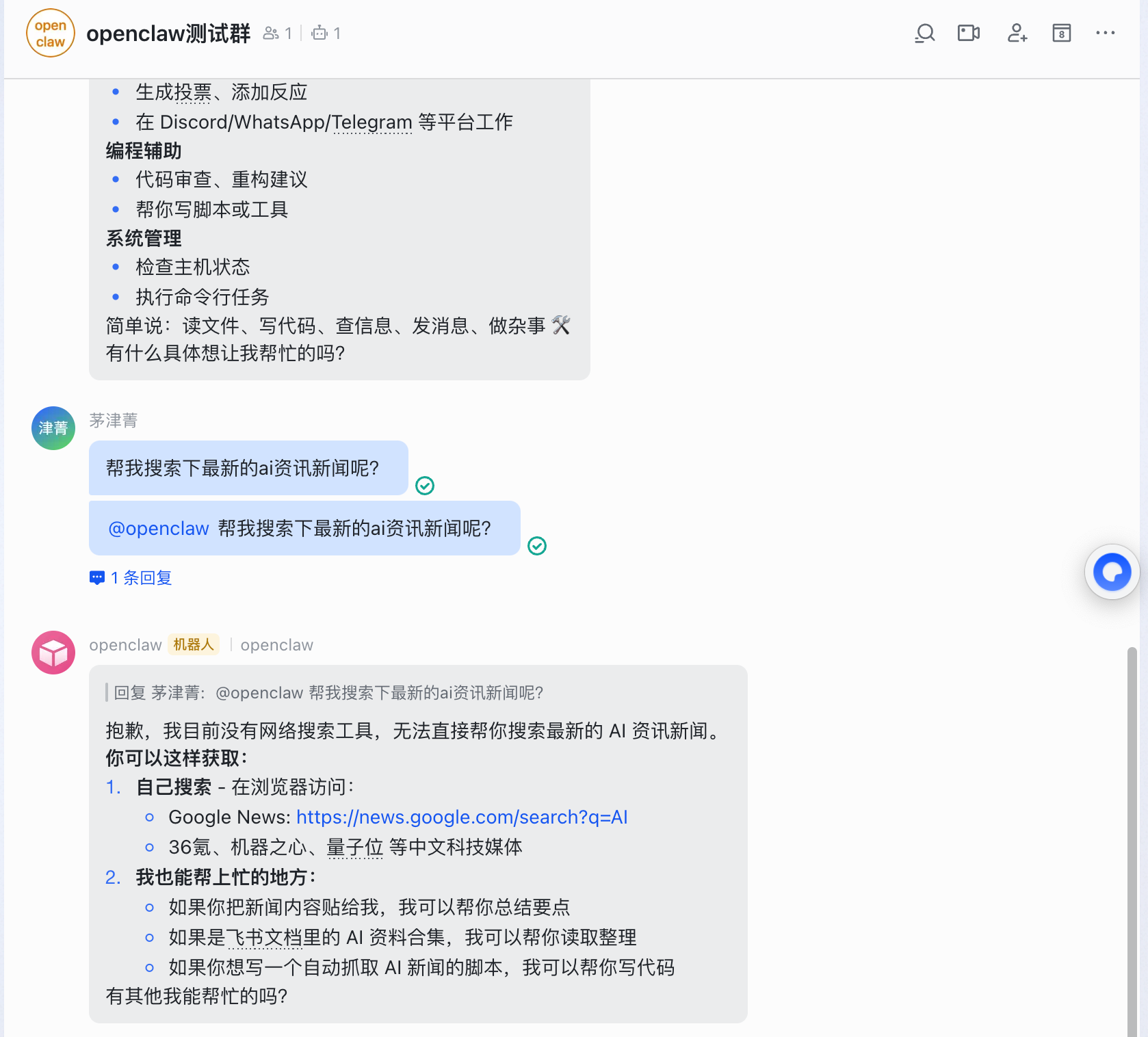Click the 代码审查、重构建议 bullet
Image resolution: width=1148 pixels, height=1037 pixels.
222,180
